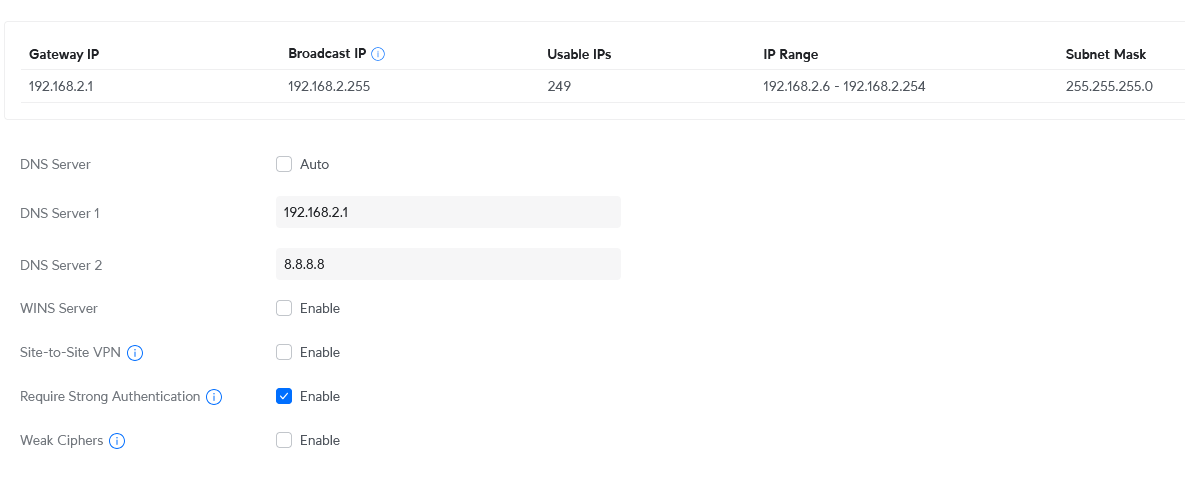Screen dimensions: 1185x486
Task: Click the broadcast address 192.168.2.255 value
Action: click(329, 86)
